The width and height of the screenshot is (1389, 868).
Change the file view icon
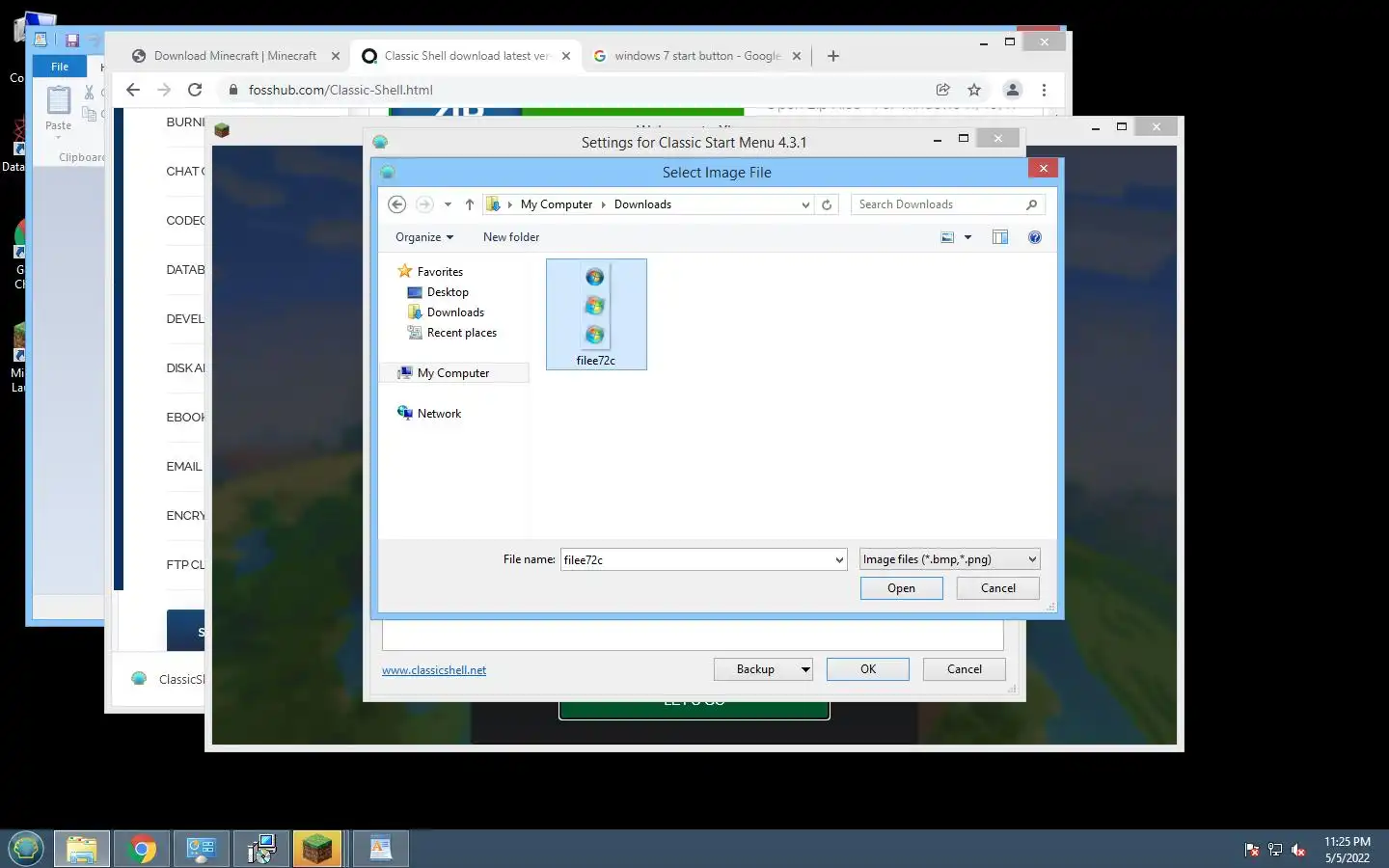click(947, 237)
